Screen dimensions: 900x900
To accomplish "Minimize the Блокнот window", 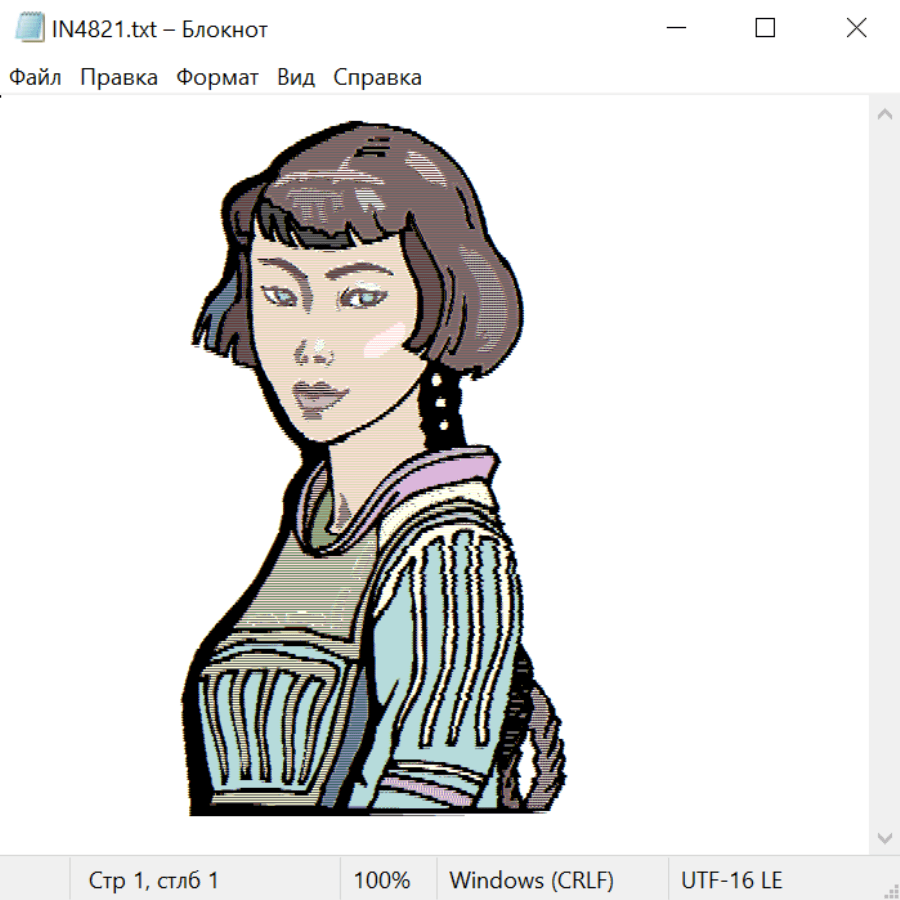I will pyautogui.click(x=676, y=29).
